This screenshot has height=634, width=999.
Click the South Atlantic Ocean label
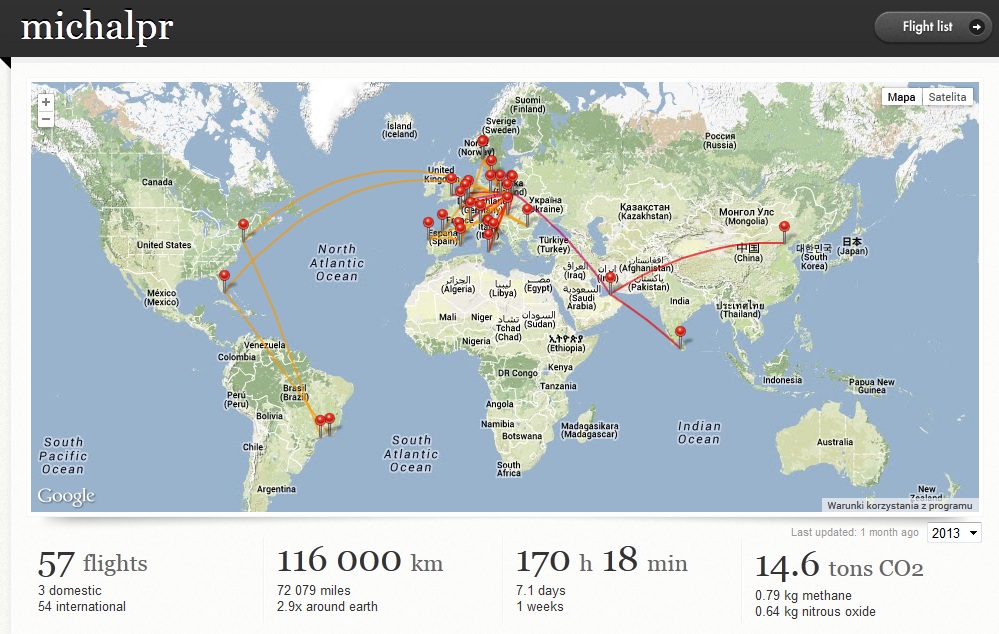click(411, 454)
